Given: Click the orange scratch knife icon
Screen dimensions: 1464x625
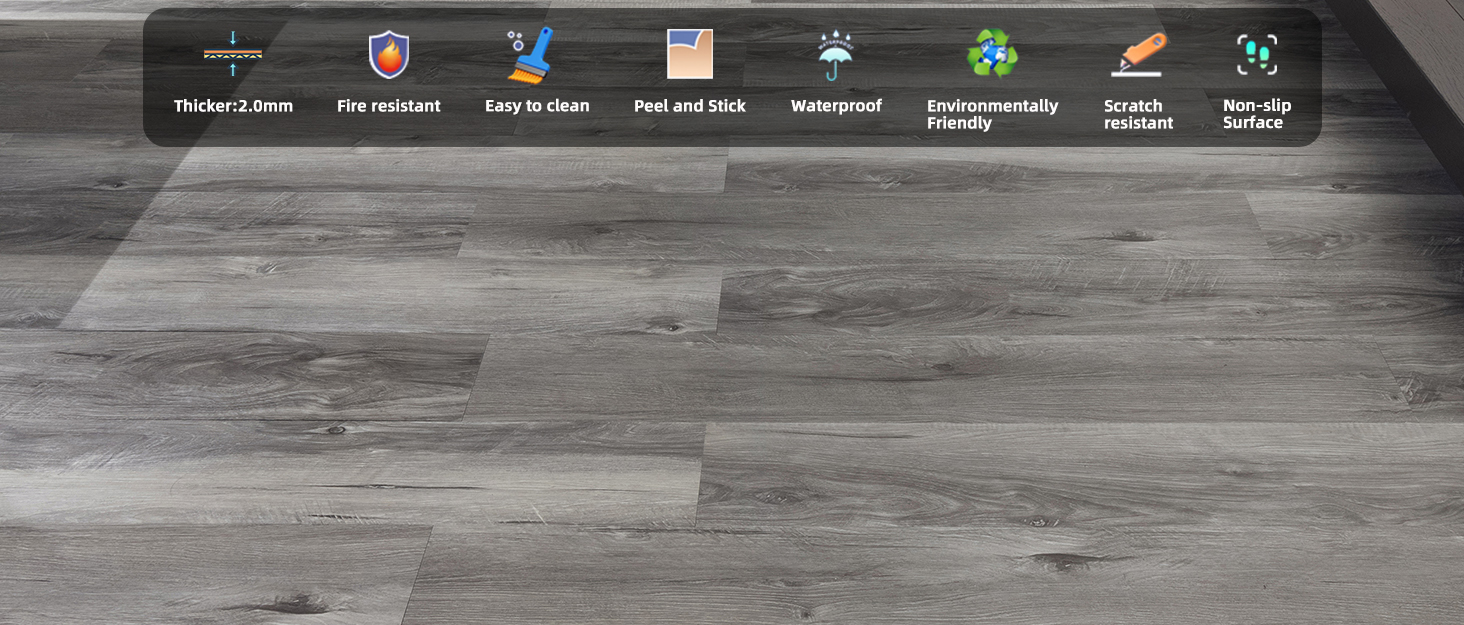Looking at the screenshot, I should tap(1138, 55).
